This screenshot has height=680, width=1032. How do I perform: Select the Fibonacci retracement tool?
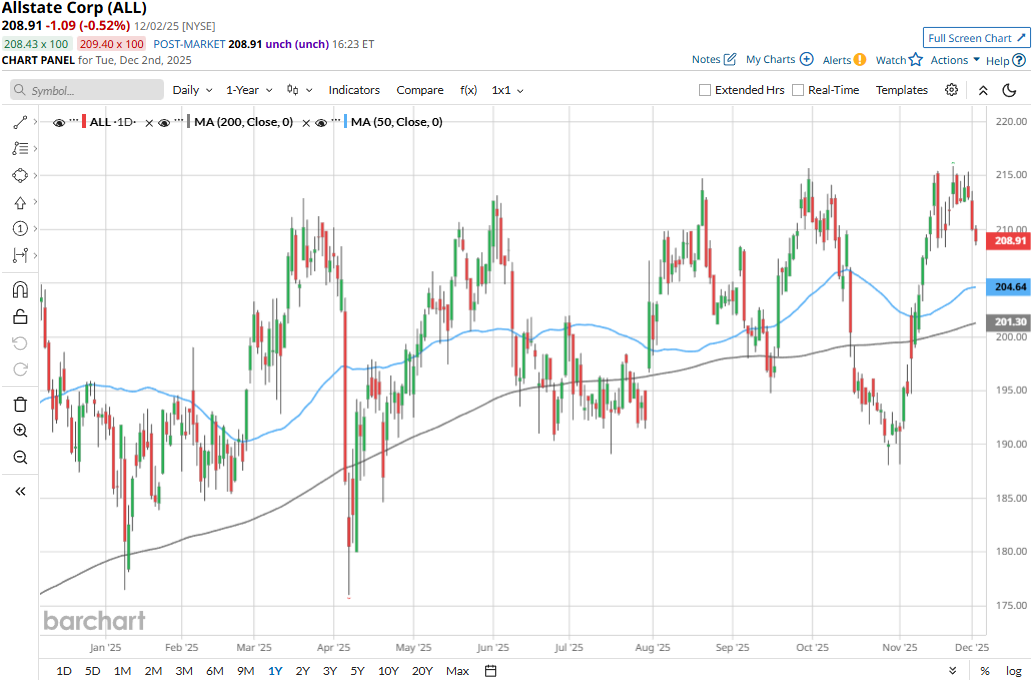coord(20,149)
